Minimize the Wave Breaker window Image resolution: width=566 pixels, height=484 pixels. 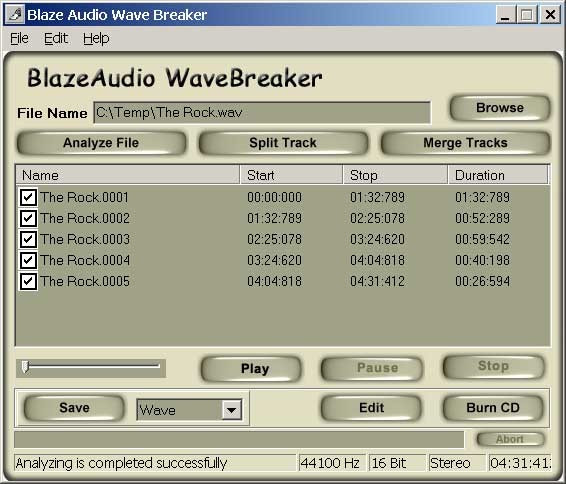pyautogui.click(x=505, y=15)
